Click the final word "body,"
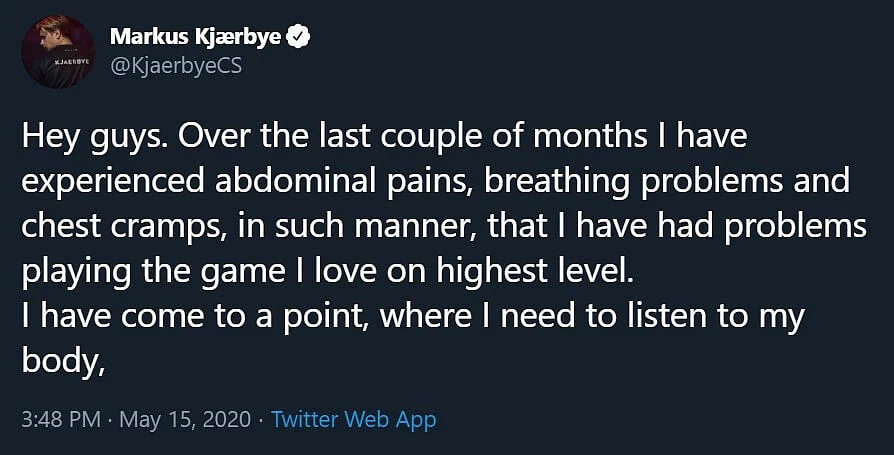894x455 pixels. [63, 360]
